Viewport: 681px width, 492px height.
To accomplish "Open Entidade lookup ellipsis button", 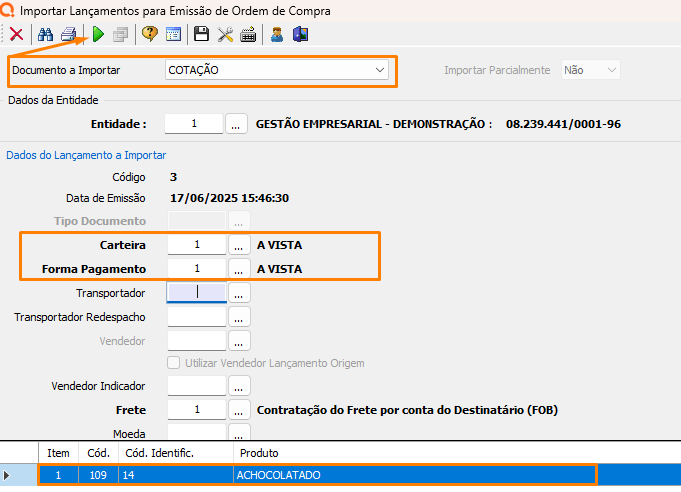I will click(236, 124).
